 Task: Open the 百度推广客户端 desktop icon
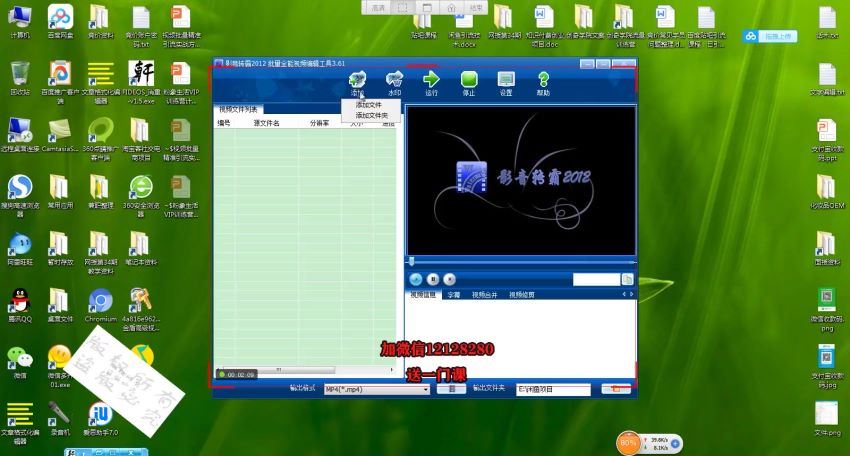[60, 82]
